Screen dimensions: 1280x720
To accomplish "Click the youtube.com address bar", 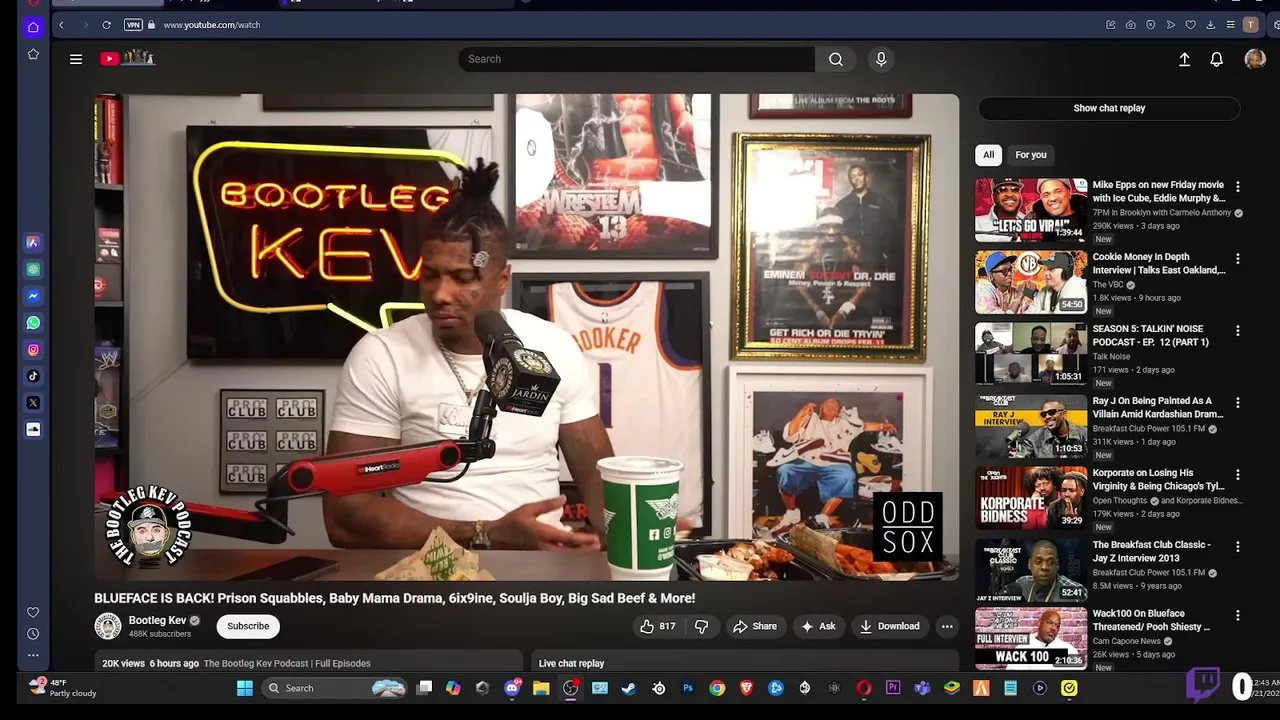I will point(211,25).
